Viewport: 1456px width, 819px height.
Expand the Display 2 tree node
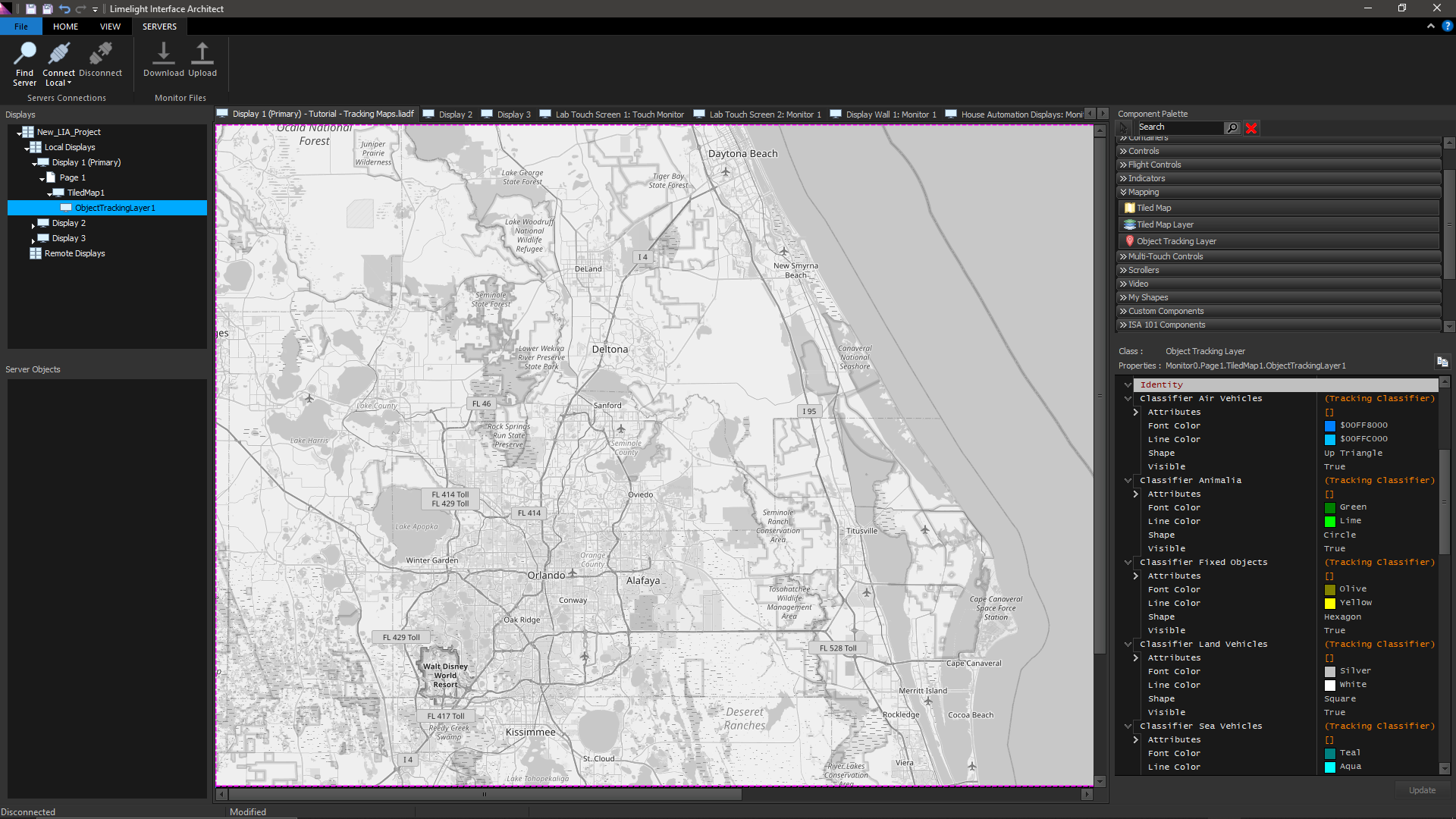pos(33,225)
